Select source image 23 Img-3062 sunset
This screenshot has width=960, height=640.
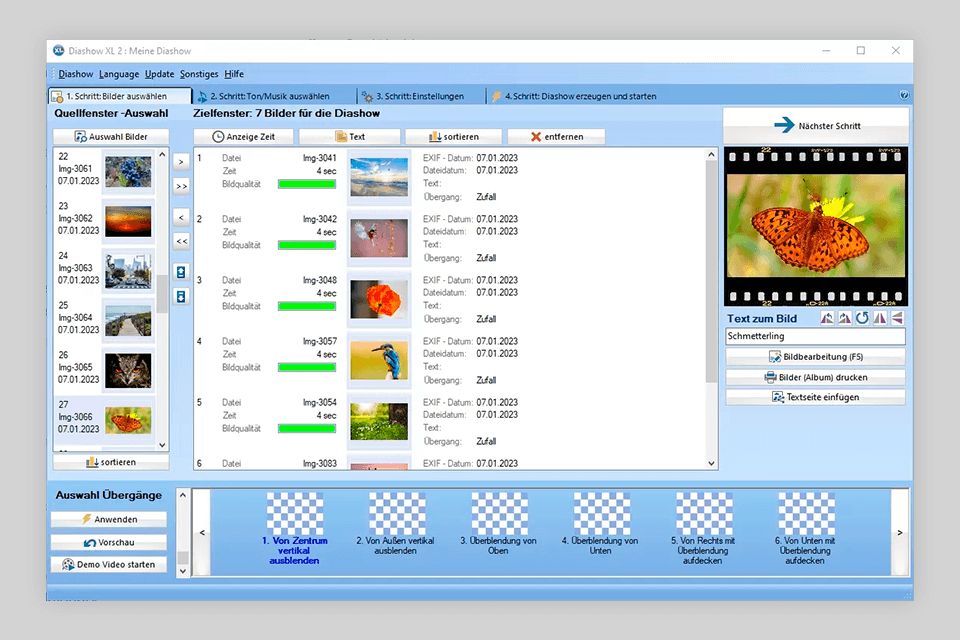point(104,221)
